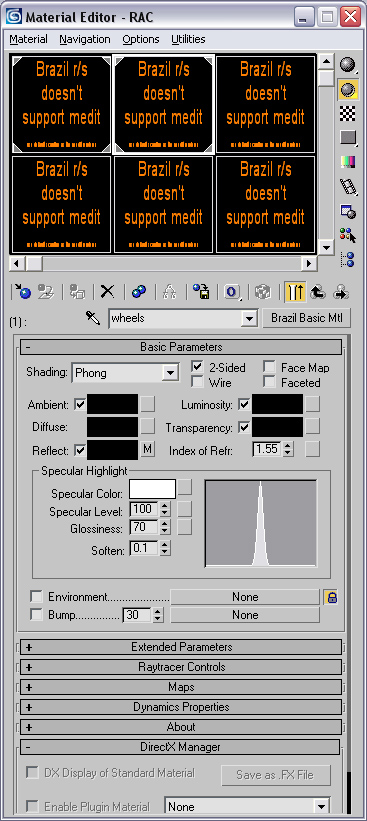Pick material from object with eyedropper
Screen dimensions: 367x821
93,318
